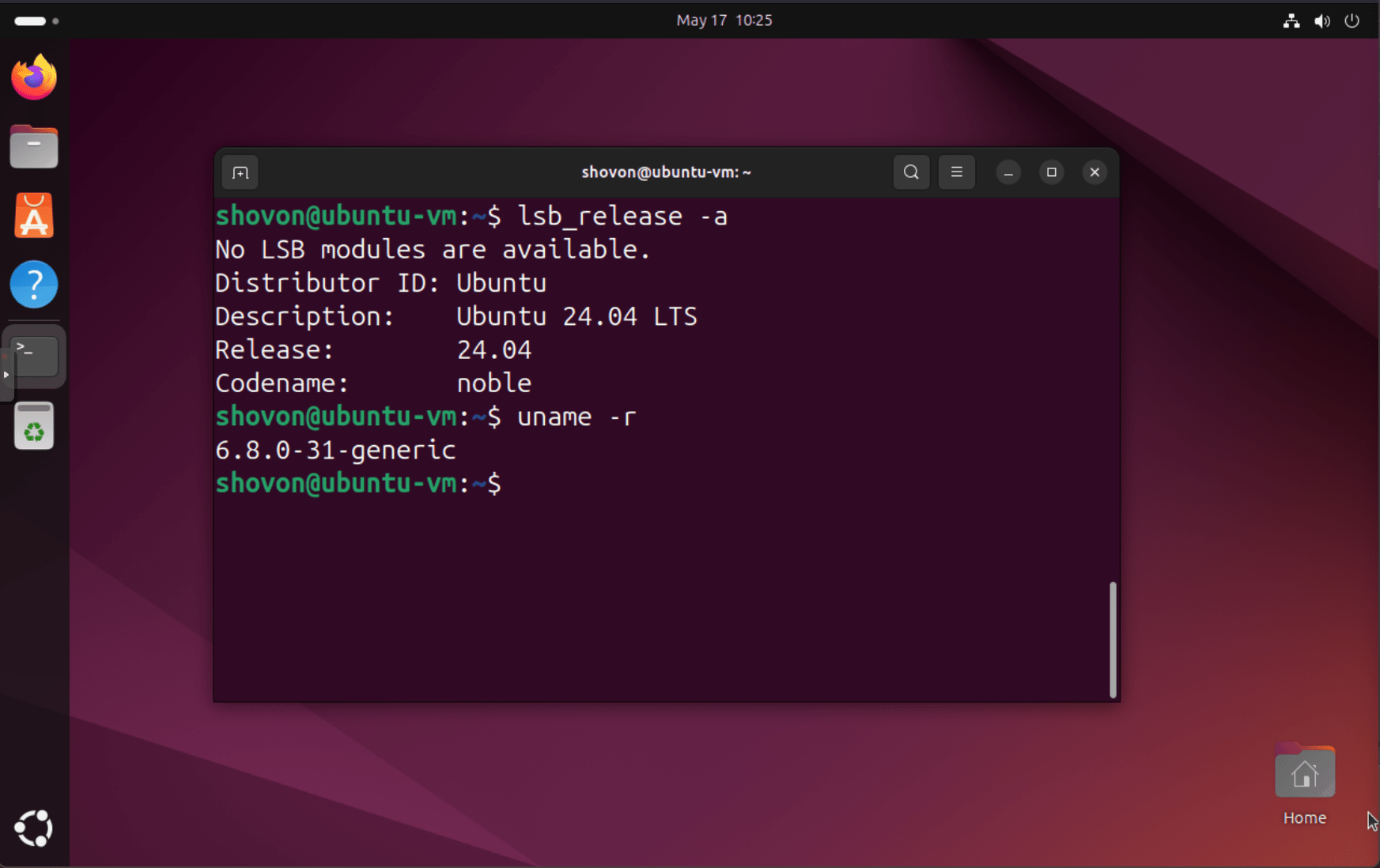Open the Trash from the dock
Screen dimensions: 1380x868
pyautogui.click(x=33, y=425)
